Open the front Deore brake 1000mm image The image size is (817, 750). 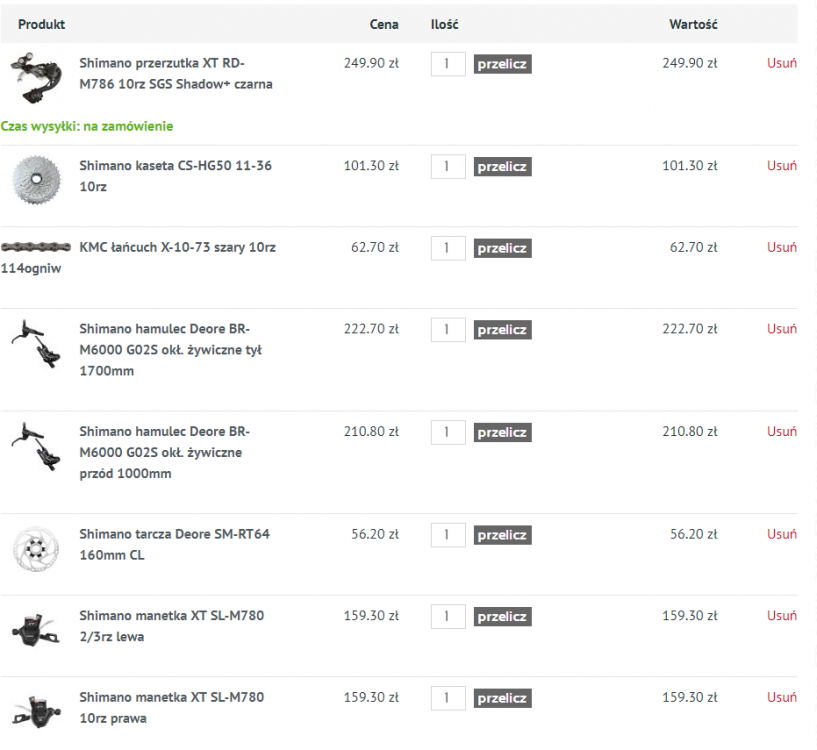pos(36,447)
